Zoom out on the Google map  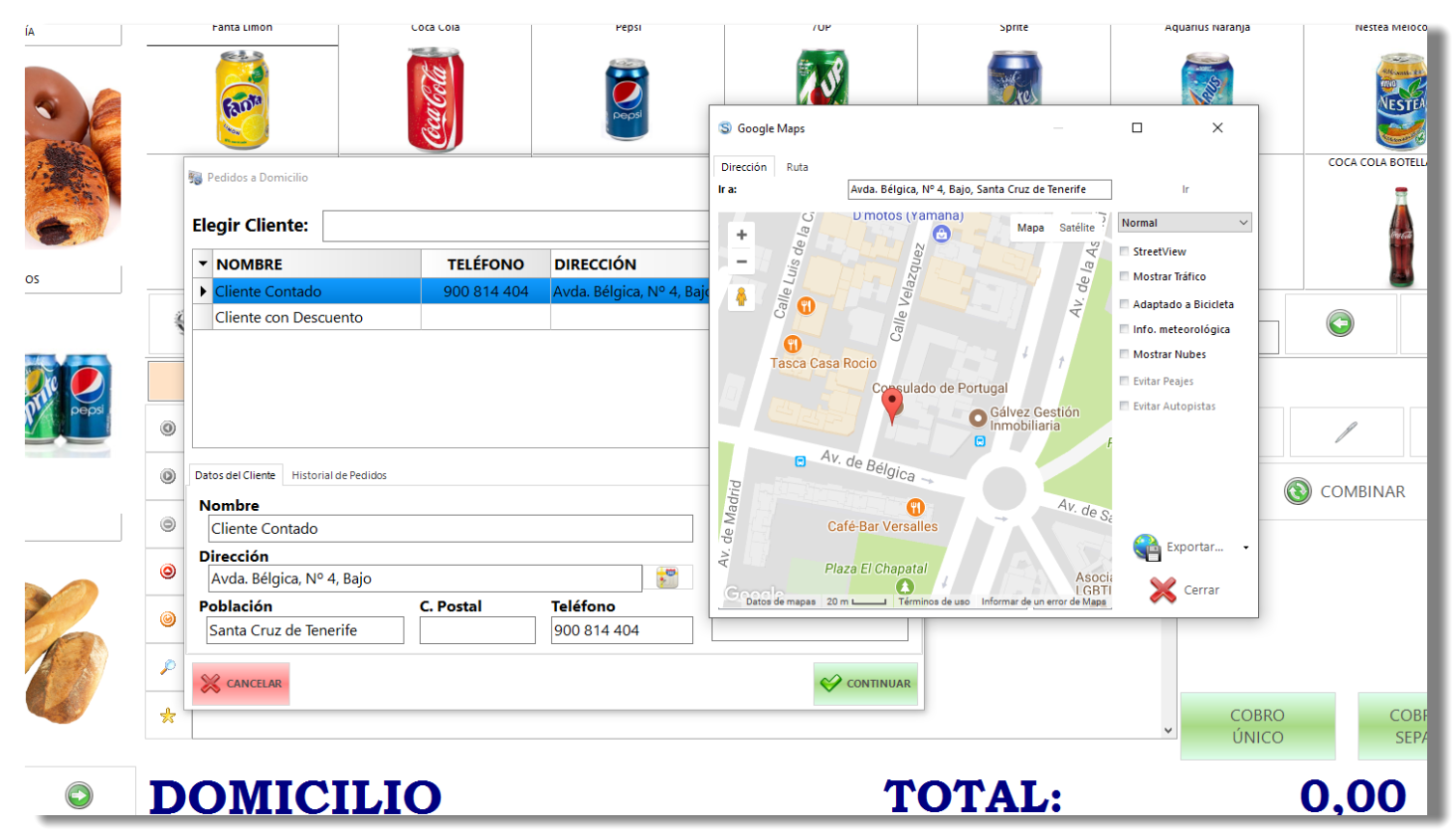click(x=741, y=261)
